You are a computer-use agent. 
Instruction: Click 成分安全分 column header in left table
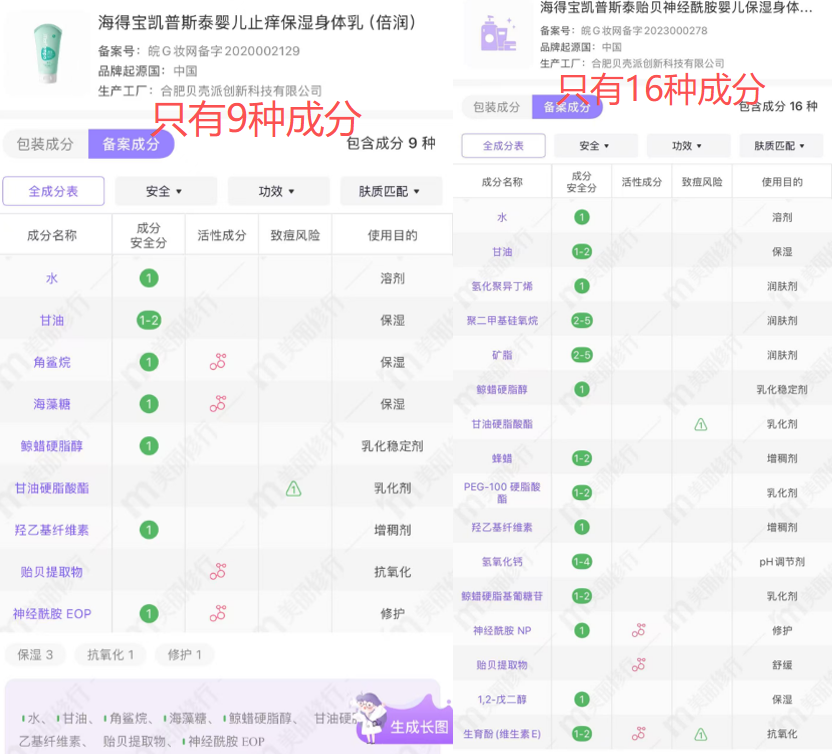[x=149, y=235]
